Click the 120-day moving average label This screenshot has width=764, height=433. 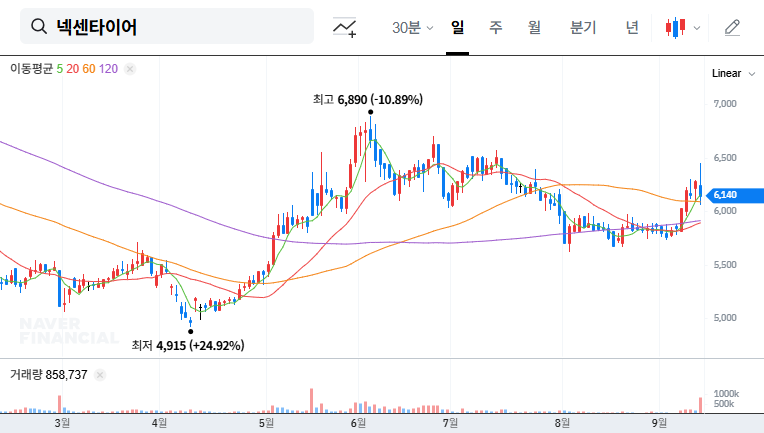(x=108, y=69)
